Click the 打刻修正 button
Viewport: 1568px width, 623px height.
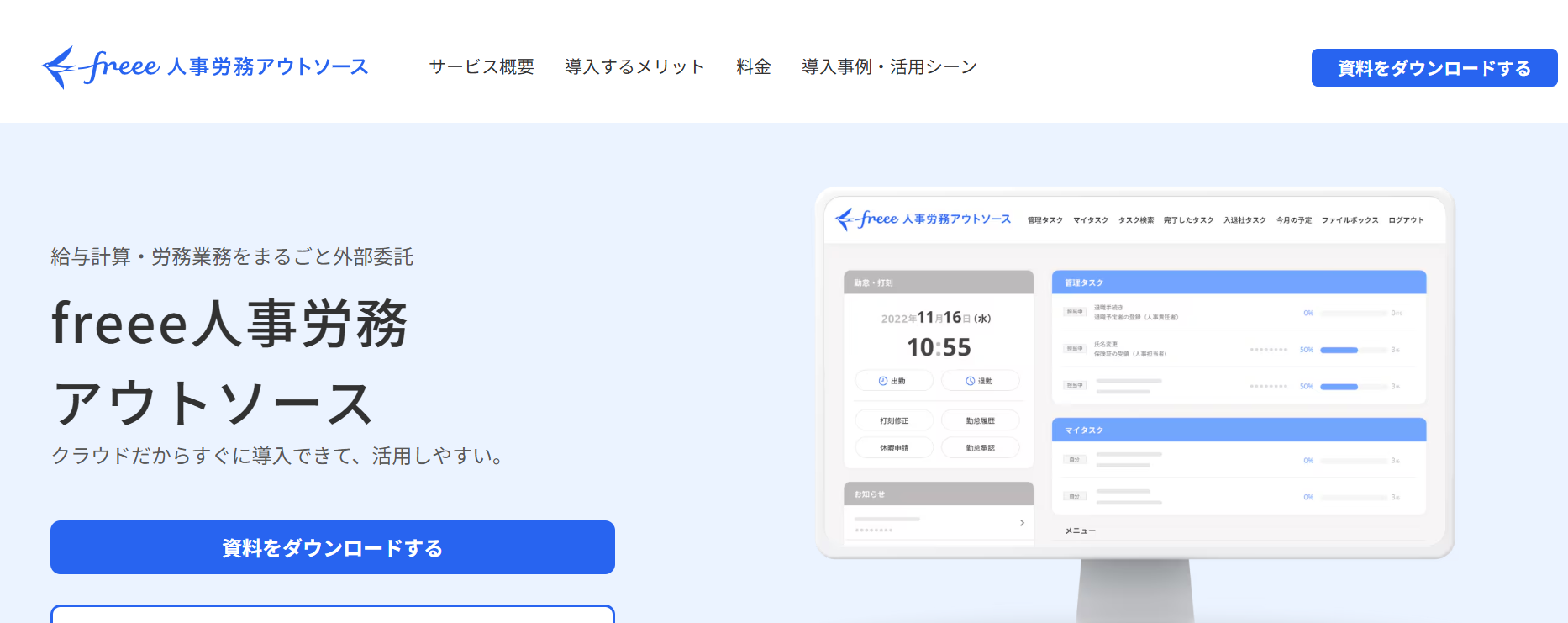894,420
